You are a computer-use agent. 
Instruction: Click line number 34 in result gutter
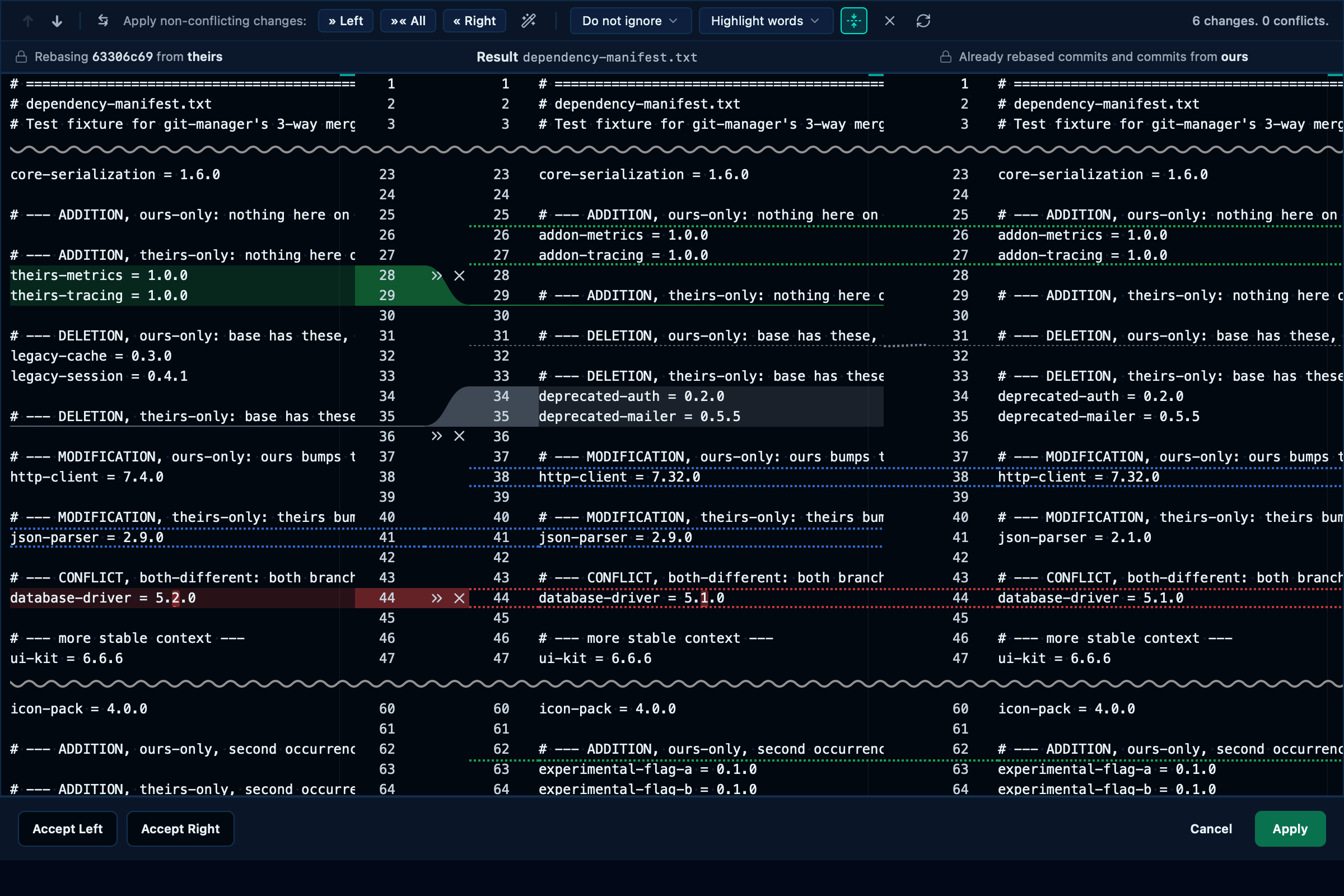pos(501,396)
